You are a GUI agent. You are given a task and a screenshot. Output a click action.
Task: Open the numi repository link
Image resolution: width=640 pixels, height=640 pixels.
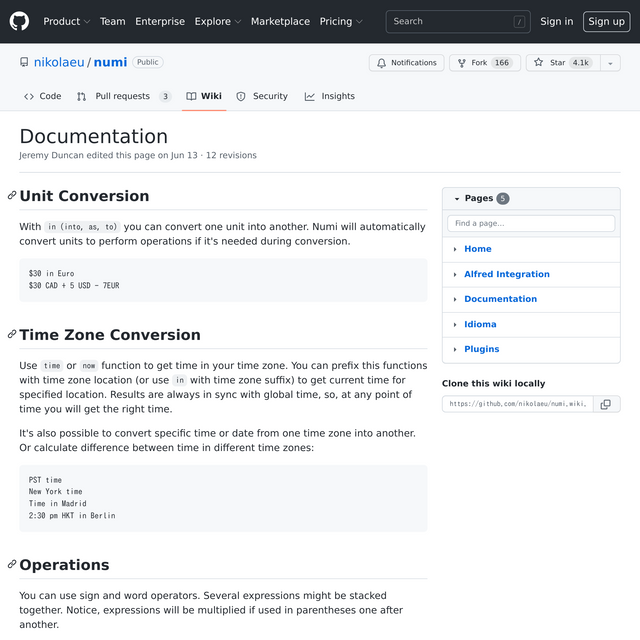tap(110, 62)
